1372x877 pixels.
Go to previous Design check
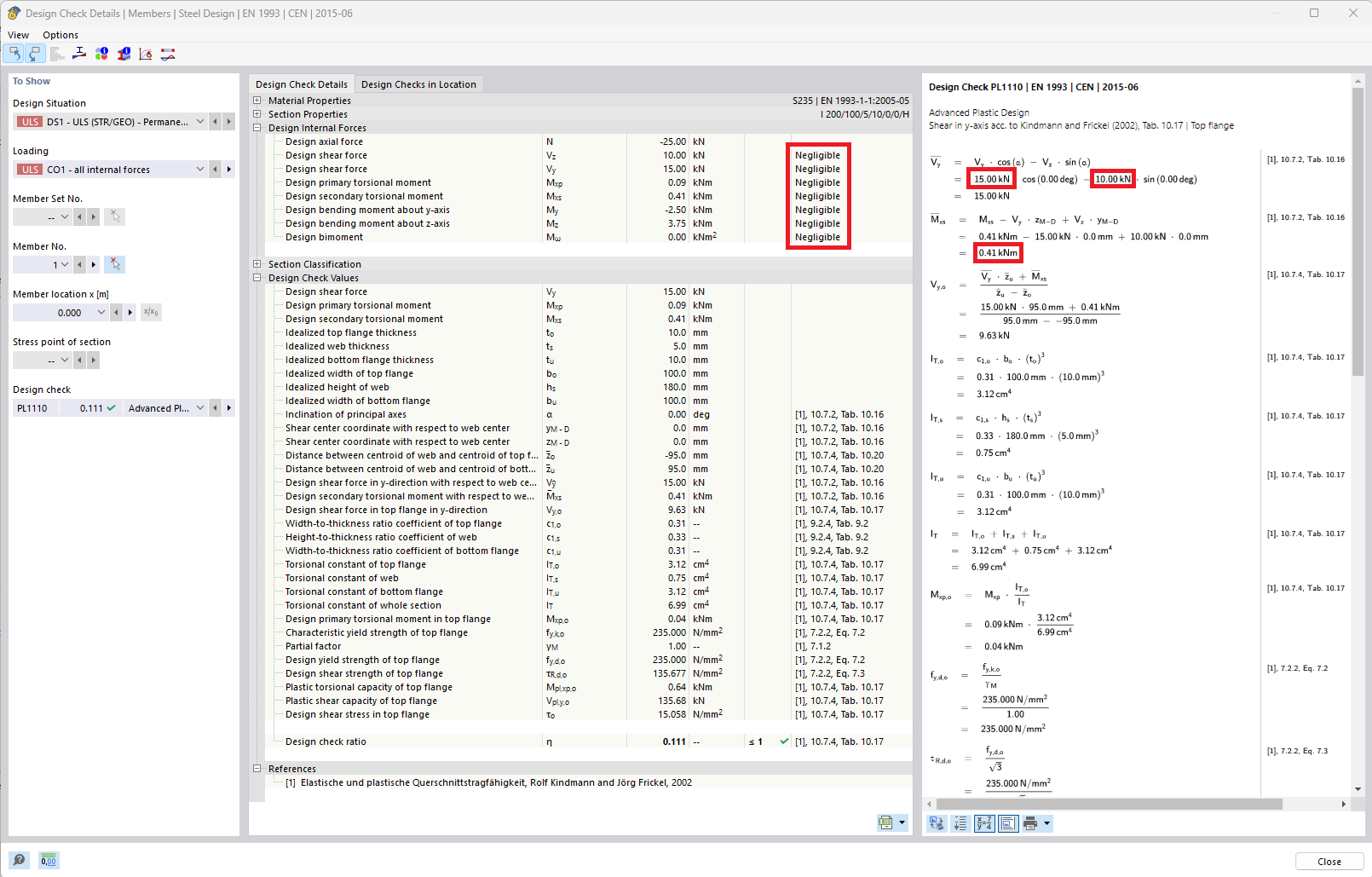click(x=215, y=408)
